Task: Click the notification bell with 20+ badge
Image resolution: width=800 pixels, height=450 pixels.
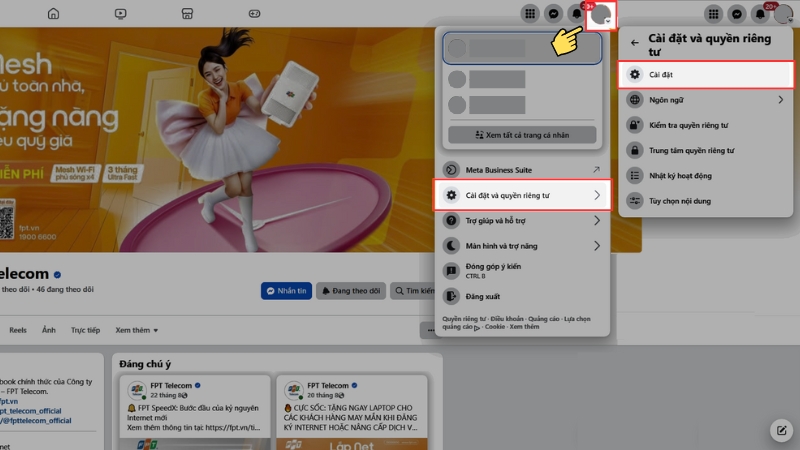Action: (x=764, y=14)
